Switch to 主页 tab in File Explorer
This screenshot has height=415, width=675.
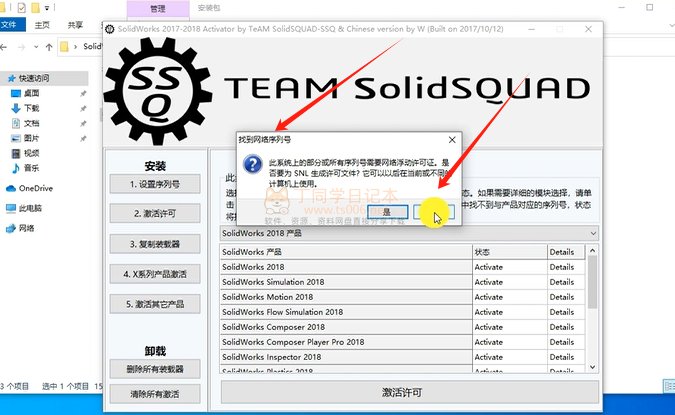pyautogui.click(x=42, y=25)
